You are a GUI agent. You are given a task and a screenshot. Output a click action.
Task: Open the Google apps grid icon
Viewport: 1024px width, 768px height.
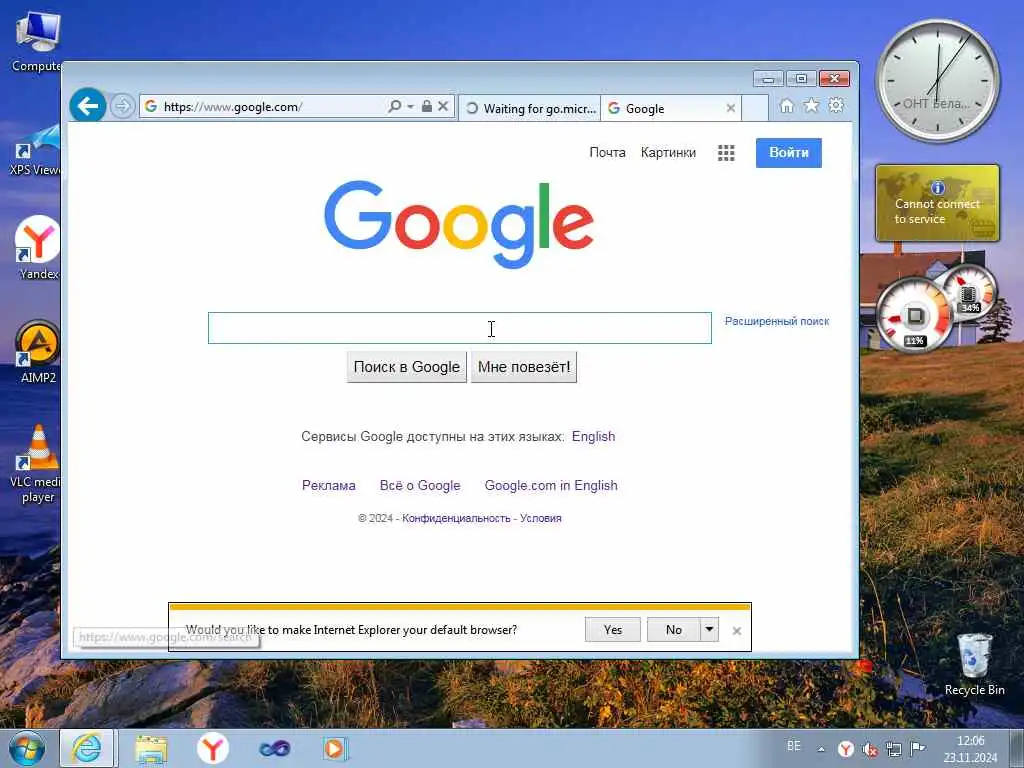726,153
